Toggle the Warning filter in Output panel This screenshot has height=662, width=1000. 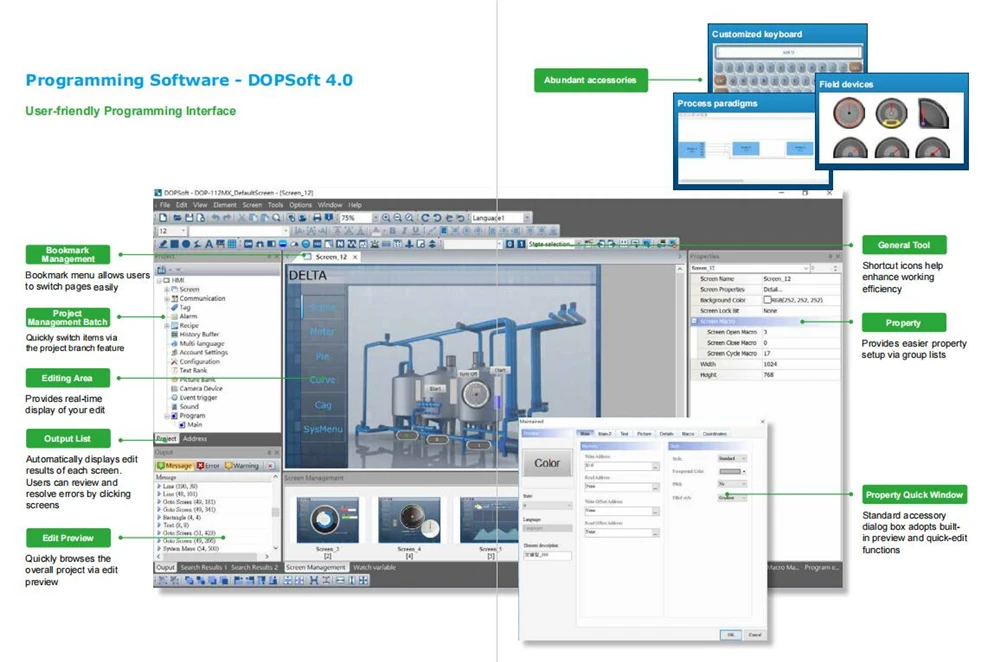coord(242,466)
